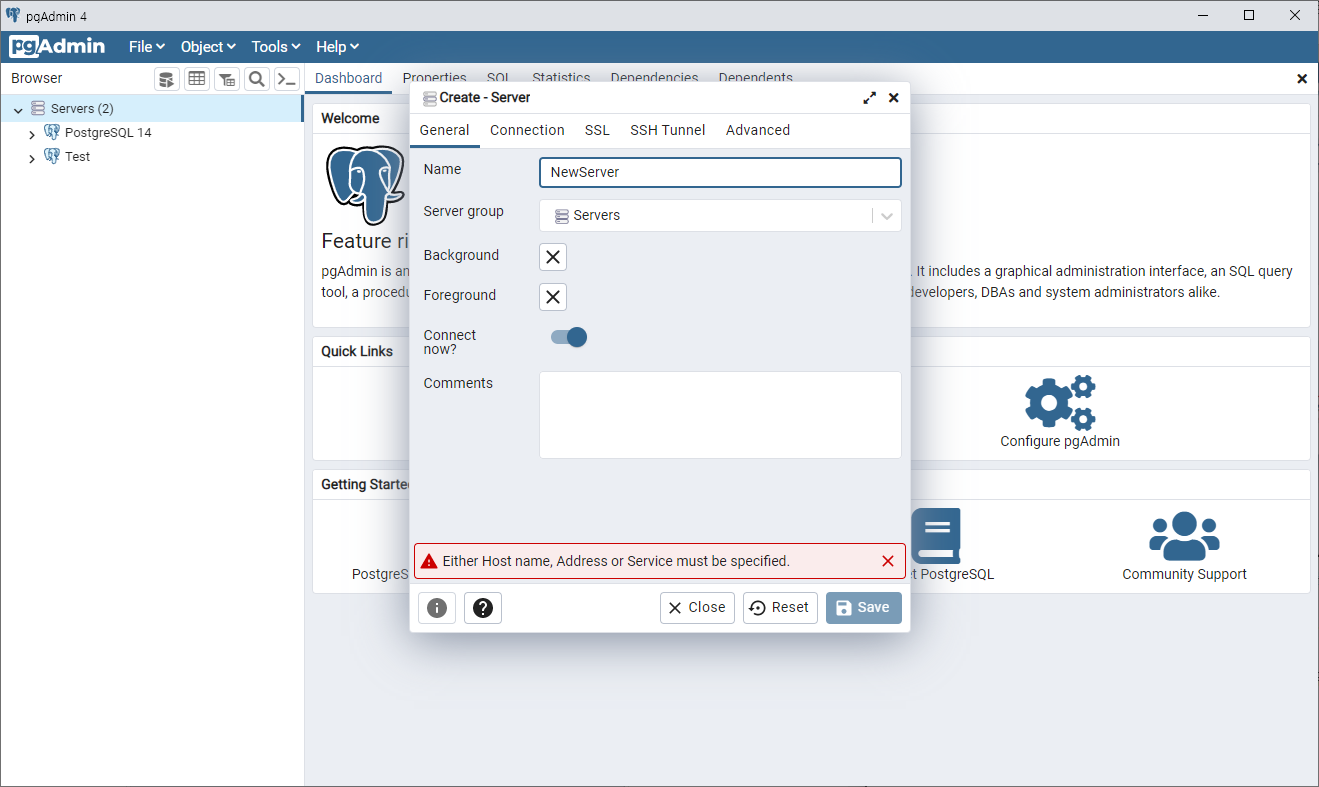This screenshot has height=787, width=1319.
Task: Click the Filtered Rows icon in Browser toolbar
Action: coord(227,79)
